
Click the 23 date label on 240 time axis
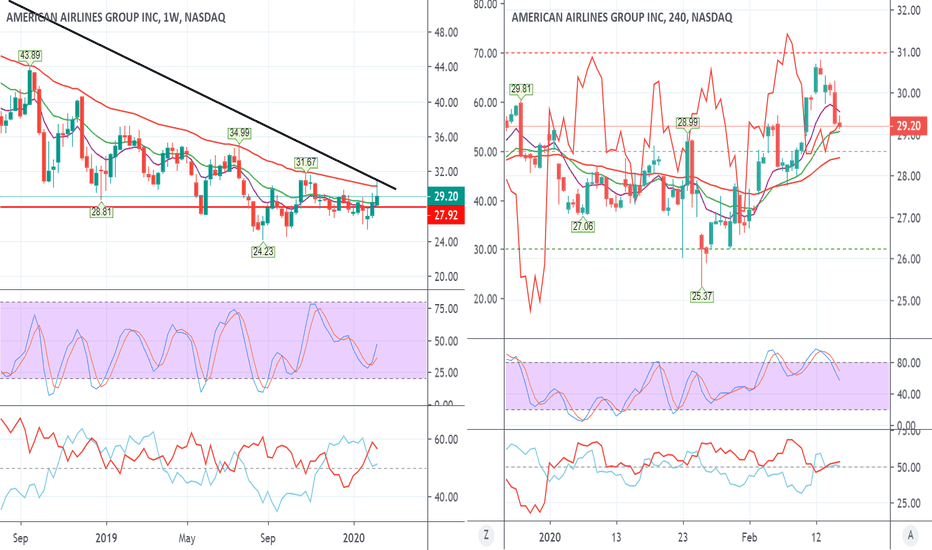click(682, 538)
